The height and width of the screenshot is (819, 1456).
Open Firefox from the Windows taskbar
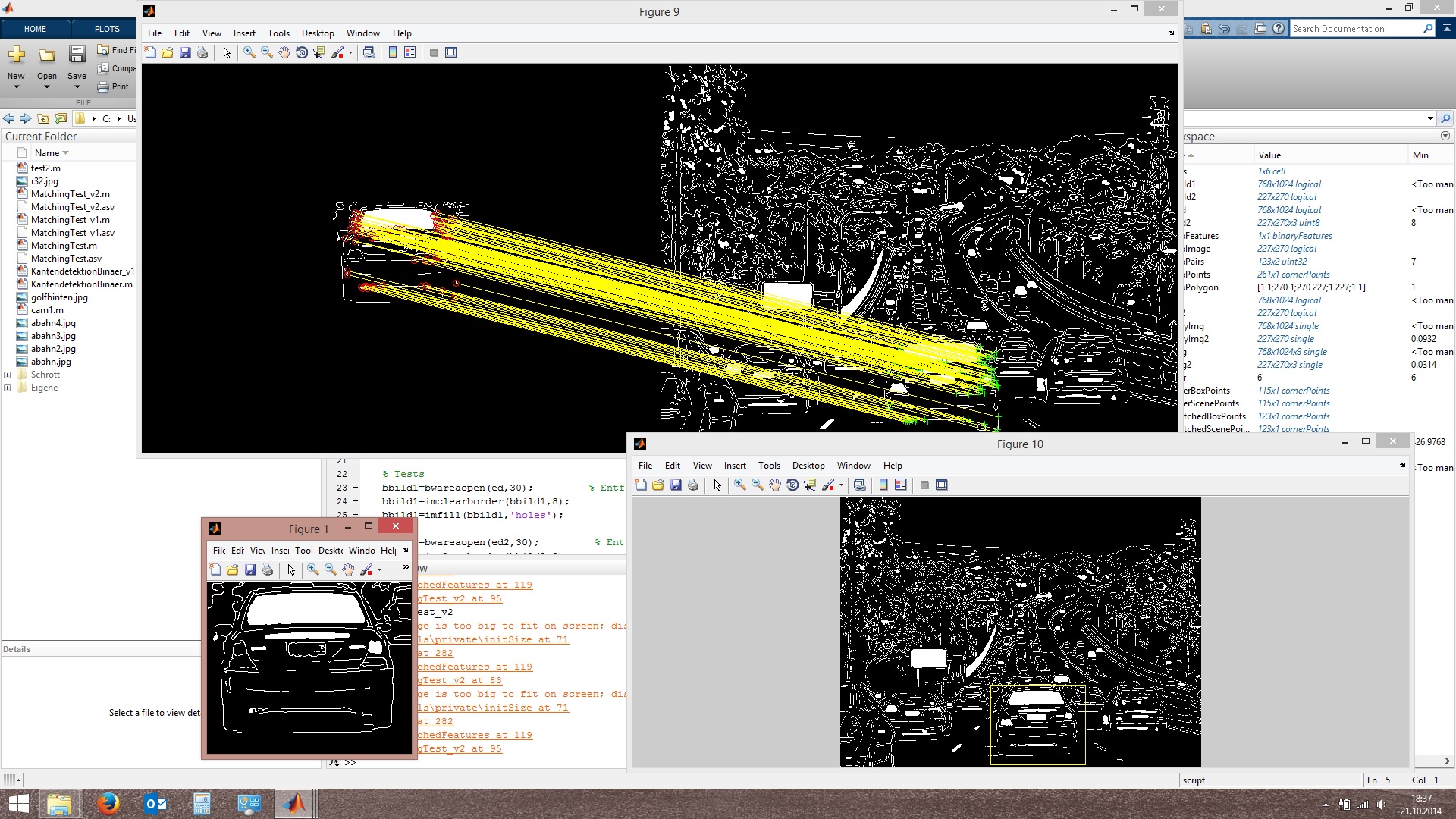tap(108, 803)
